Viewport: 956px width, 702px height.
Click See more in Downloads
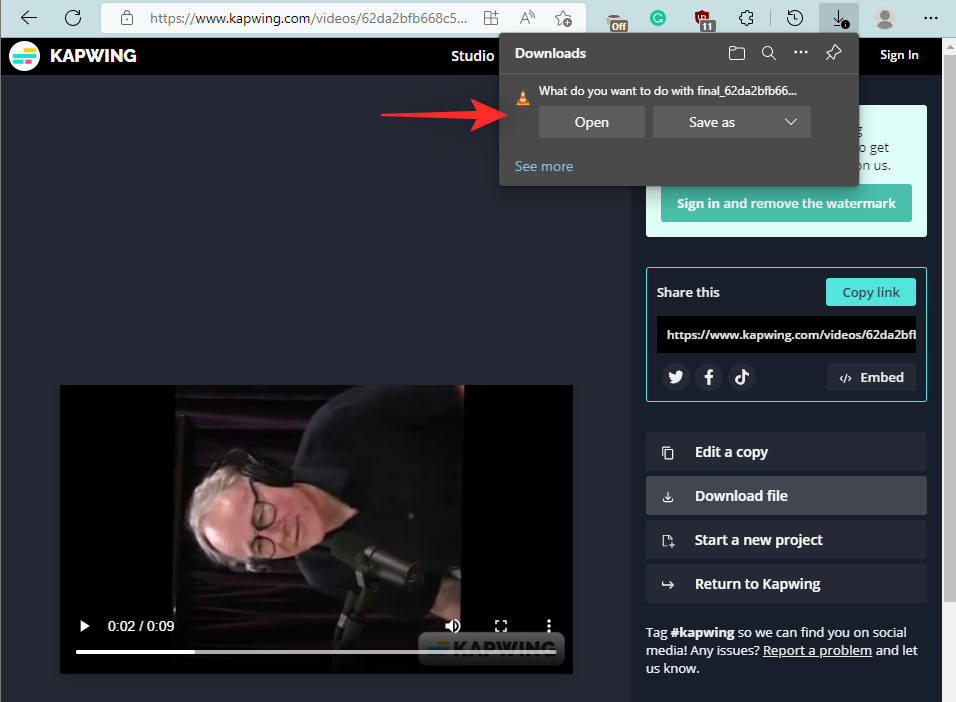coord(544,167)
